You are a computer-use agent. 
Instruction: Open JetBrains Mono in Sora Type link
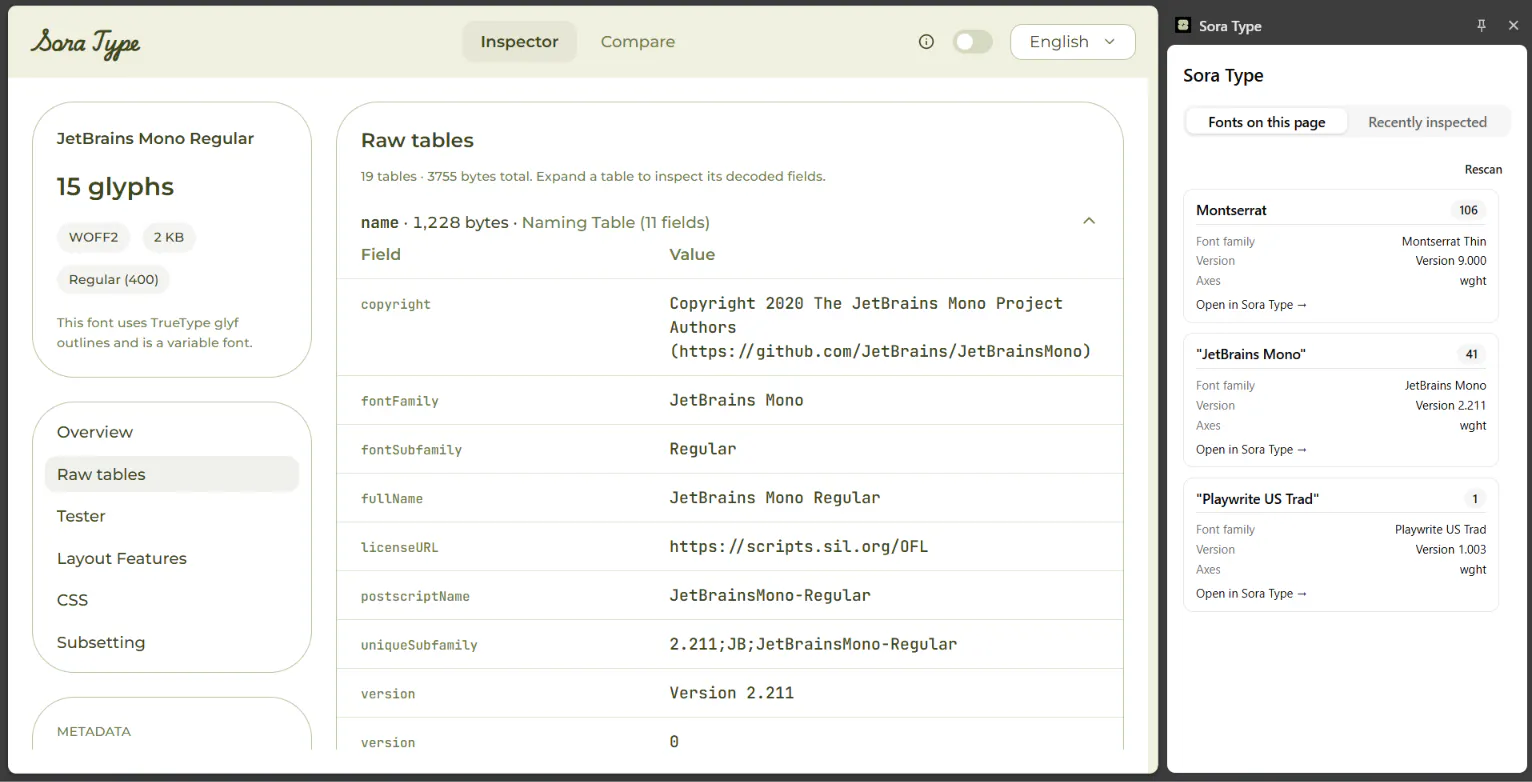(1251, 449)
